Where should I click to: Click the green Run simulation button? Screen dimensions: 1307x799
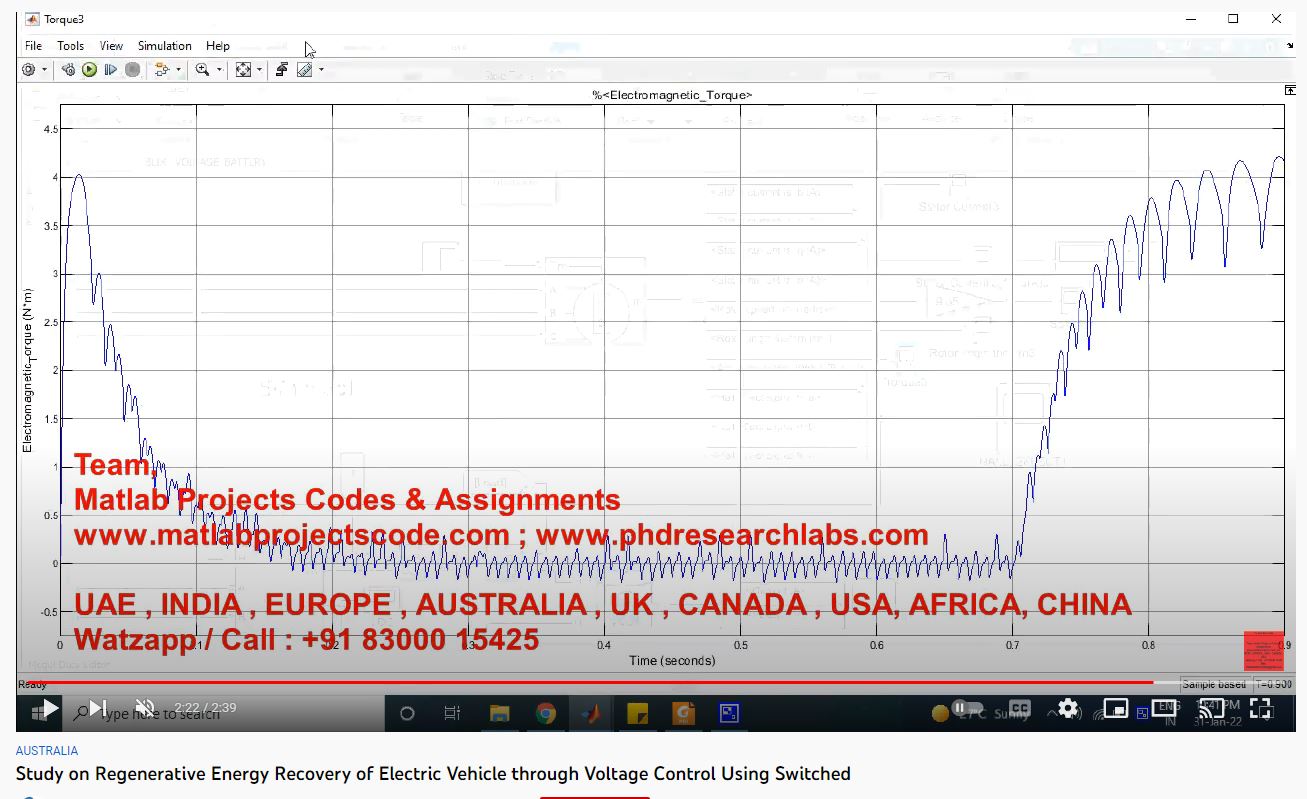(x=90, y=70)
